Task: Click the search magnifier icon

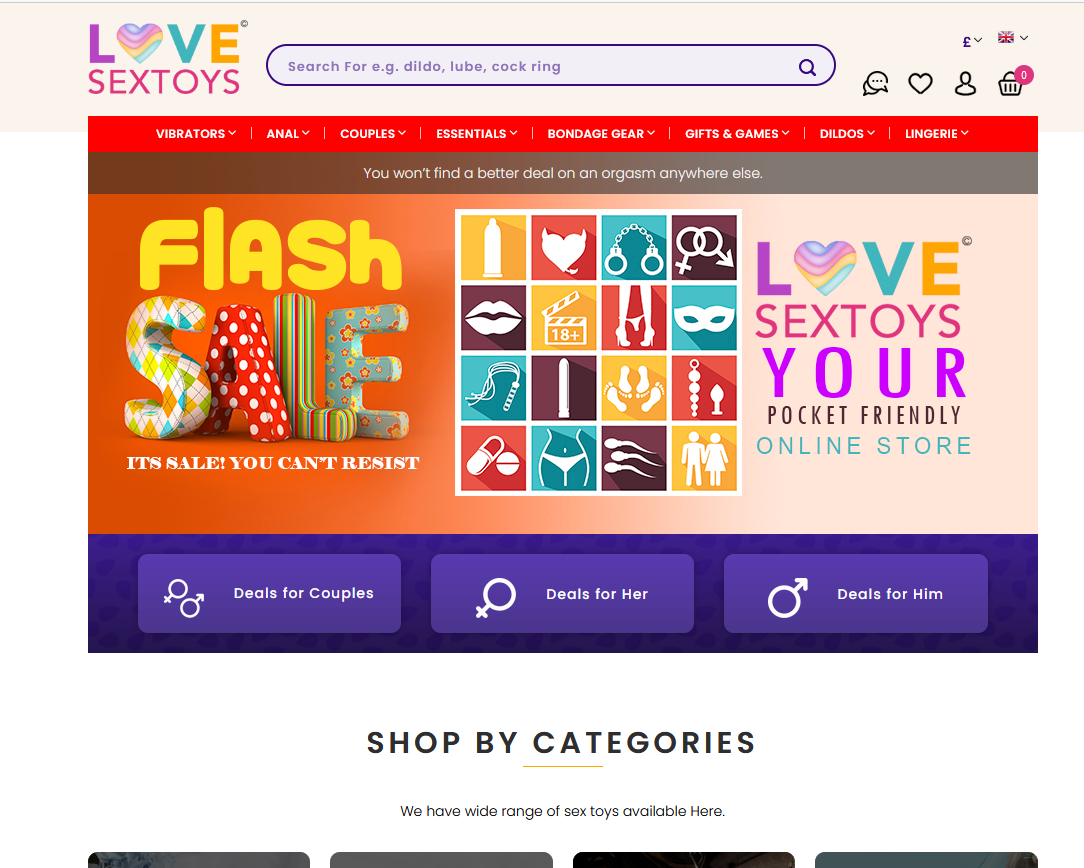Action: click(807, 67)
